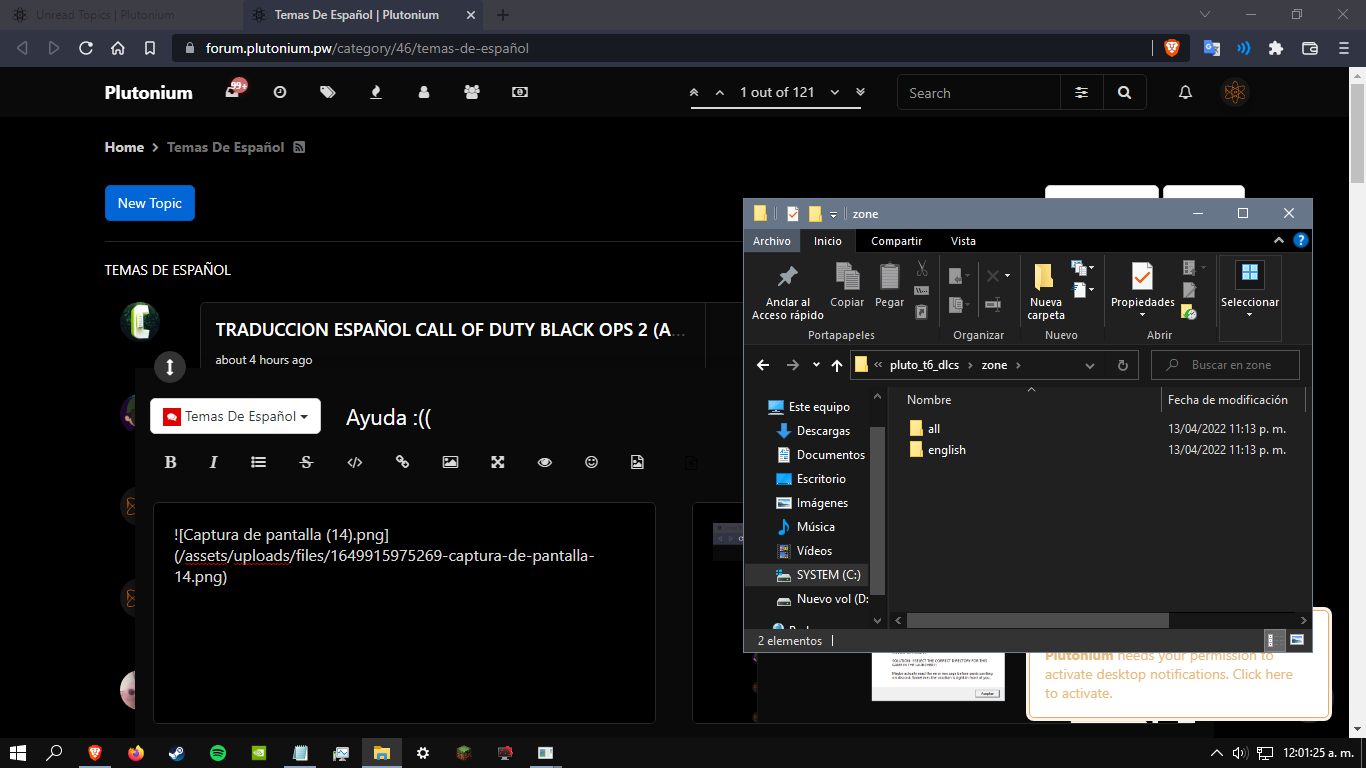The width and height of the screenshot is (1366, 768).
Task: Go to previous page single-up arrow
Action: click(719, 93)
